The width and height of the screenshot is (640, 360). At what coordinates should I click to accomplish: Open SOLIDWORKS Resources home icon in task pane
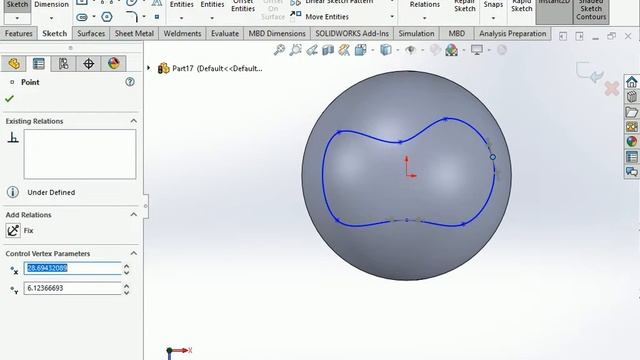point(631,82)
